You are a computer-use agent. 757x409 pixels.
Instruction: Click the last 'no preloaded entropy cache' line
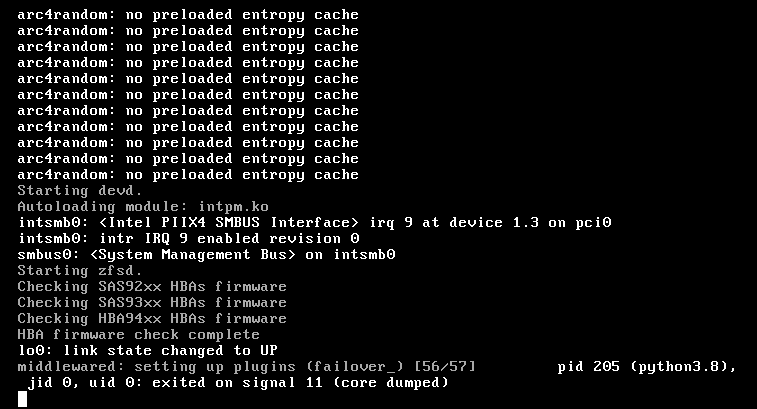(x=242, y=174)
